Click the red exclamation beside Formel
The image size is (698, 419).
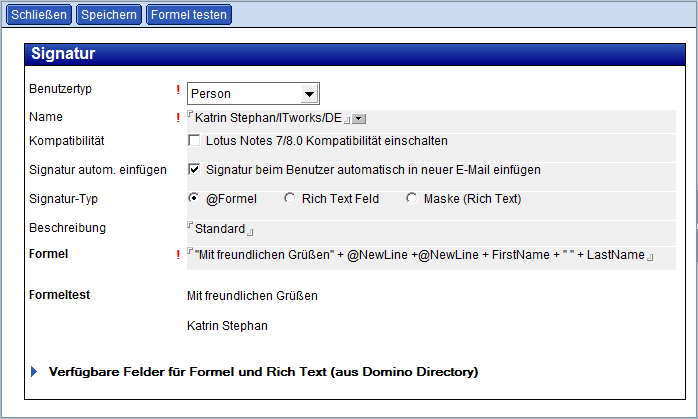178,255
